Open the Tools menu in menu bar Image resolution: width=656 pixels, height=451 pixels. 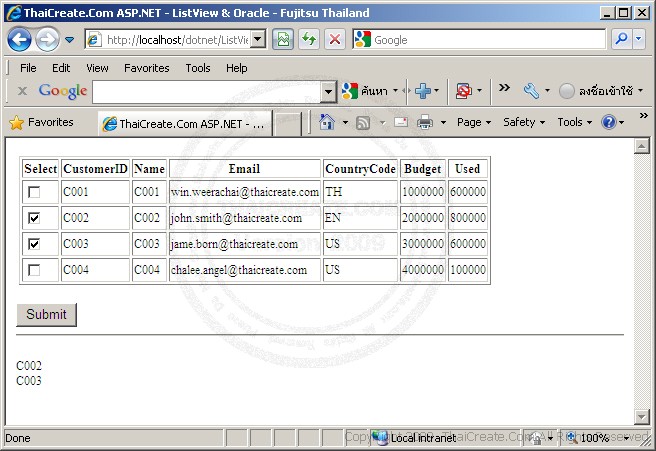pyautogui.click(x=198, y=68)
